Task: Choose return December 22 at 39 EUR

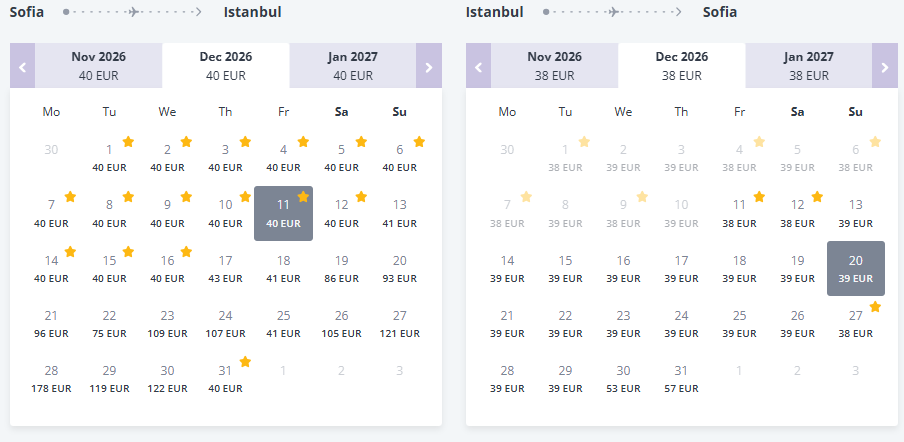Action: pos(566,324)
